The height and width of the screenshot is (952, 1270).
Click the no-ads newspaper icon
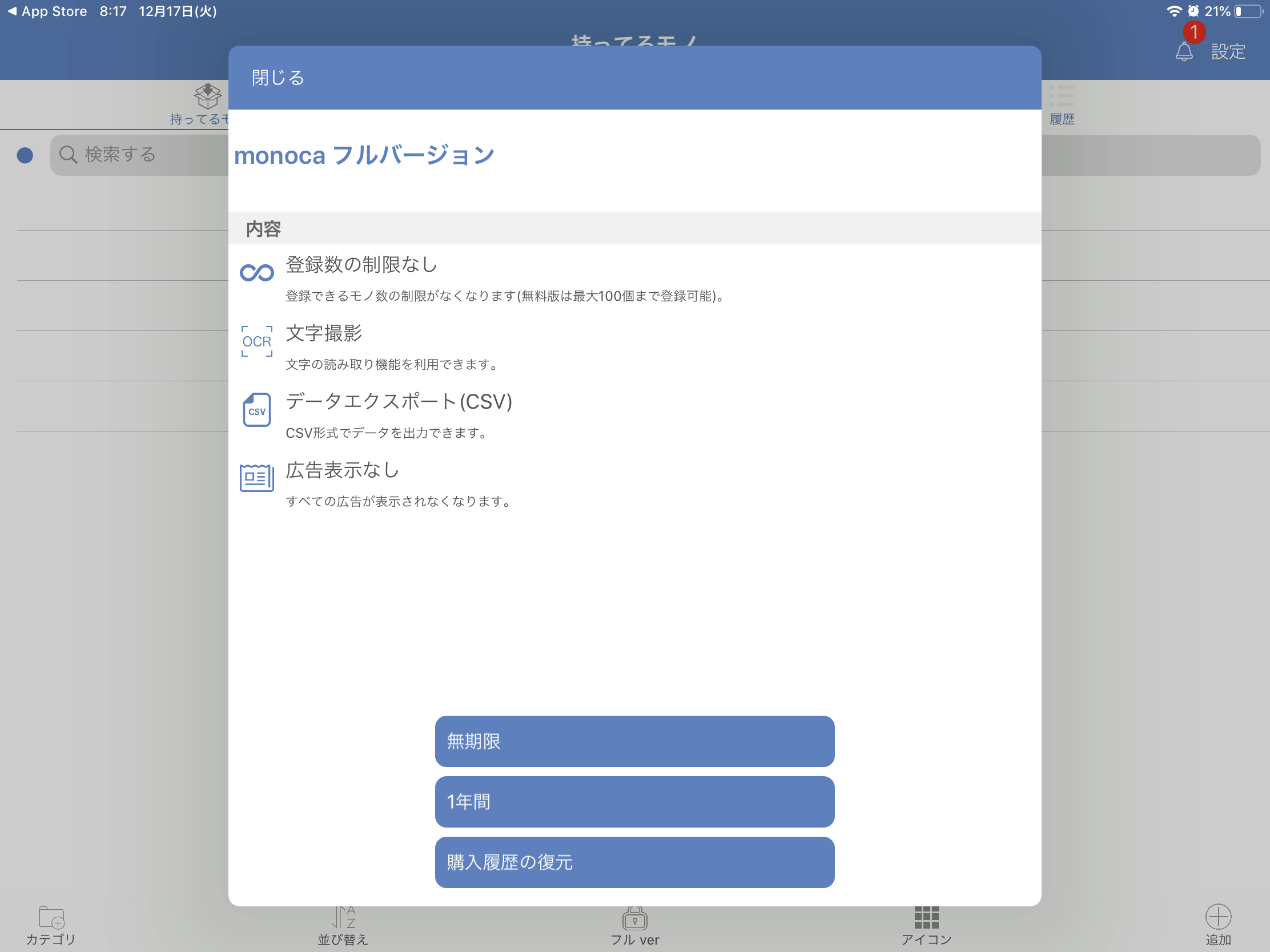256,478
